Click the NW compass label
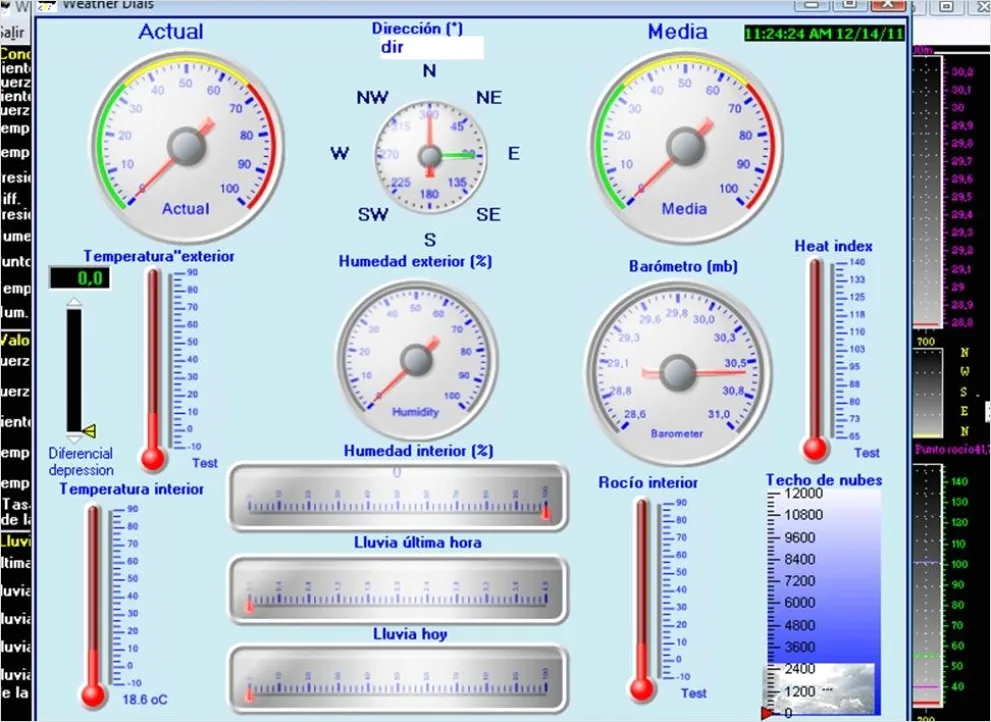 (x=372, y=97)
